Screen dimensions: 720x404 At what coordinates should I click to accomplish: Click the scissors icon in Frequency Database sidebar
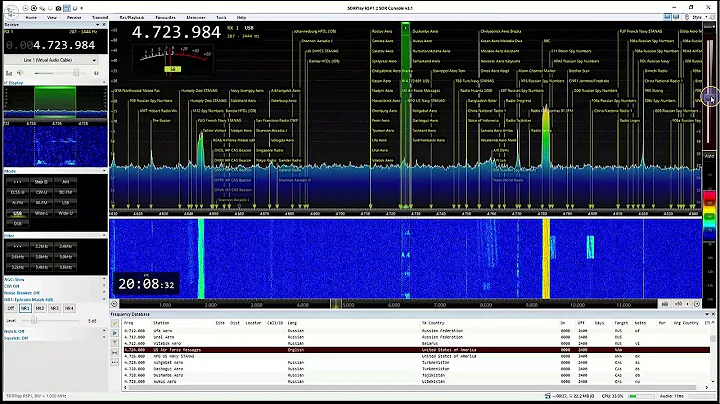click(x=115, y=353)
